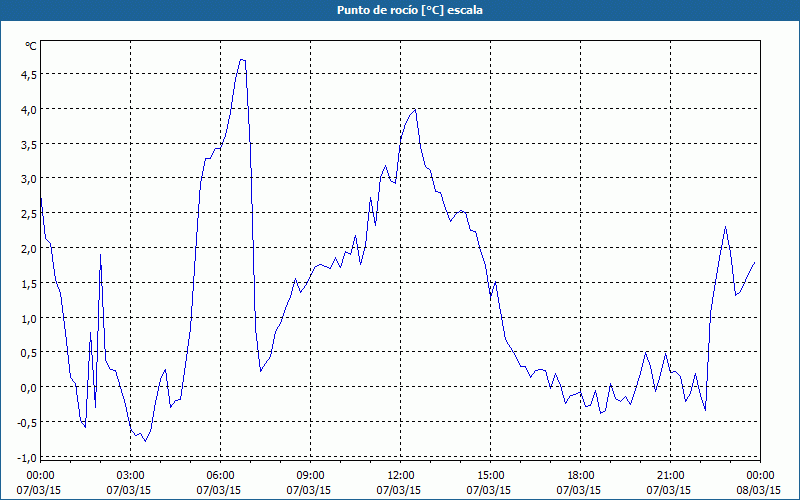Click the 0,0 y-axis value
800x500 pixels.
(x=27, y=387)
